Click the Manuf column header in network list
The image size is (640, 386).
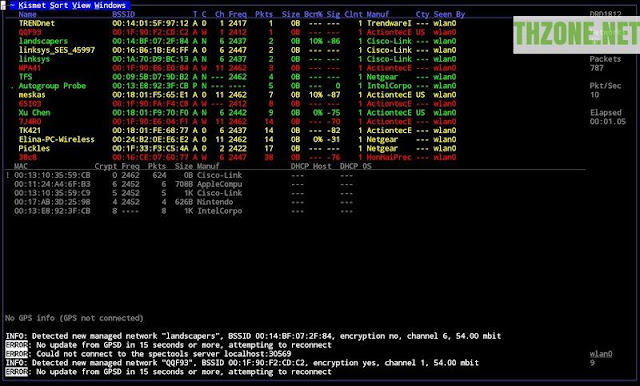[x=378, y=14]
